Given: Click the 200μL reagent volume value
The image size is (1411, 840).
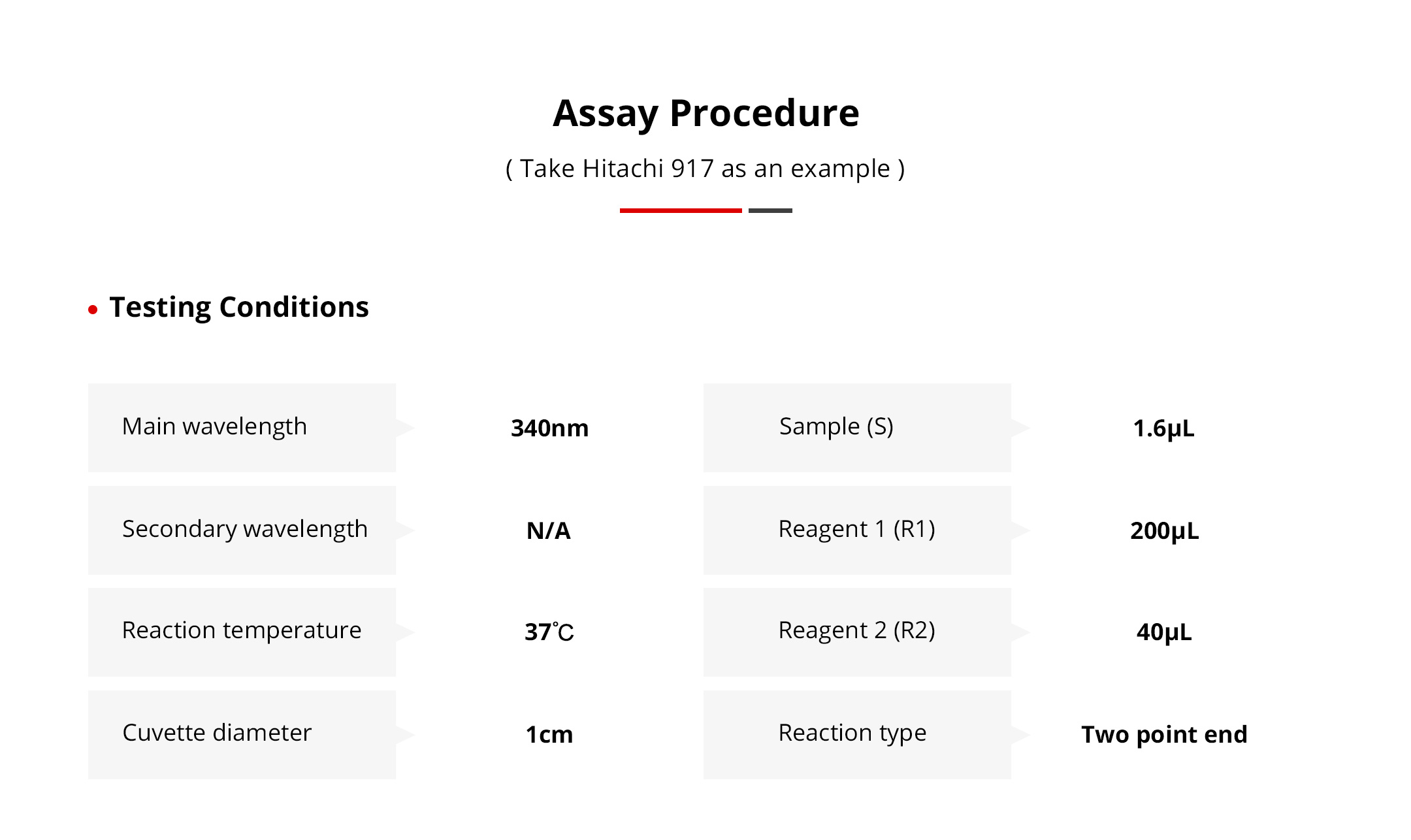Looking at the screenshot, I should [x=1164, y=530].
